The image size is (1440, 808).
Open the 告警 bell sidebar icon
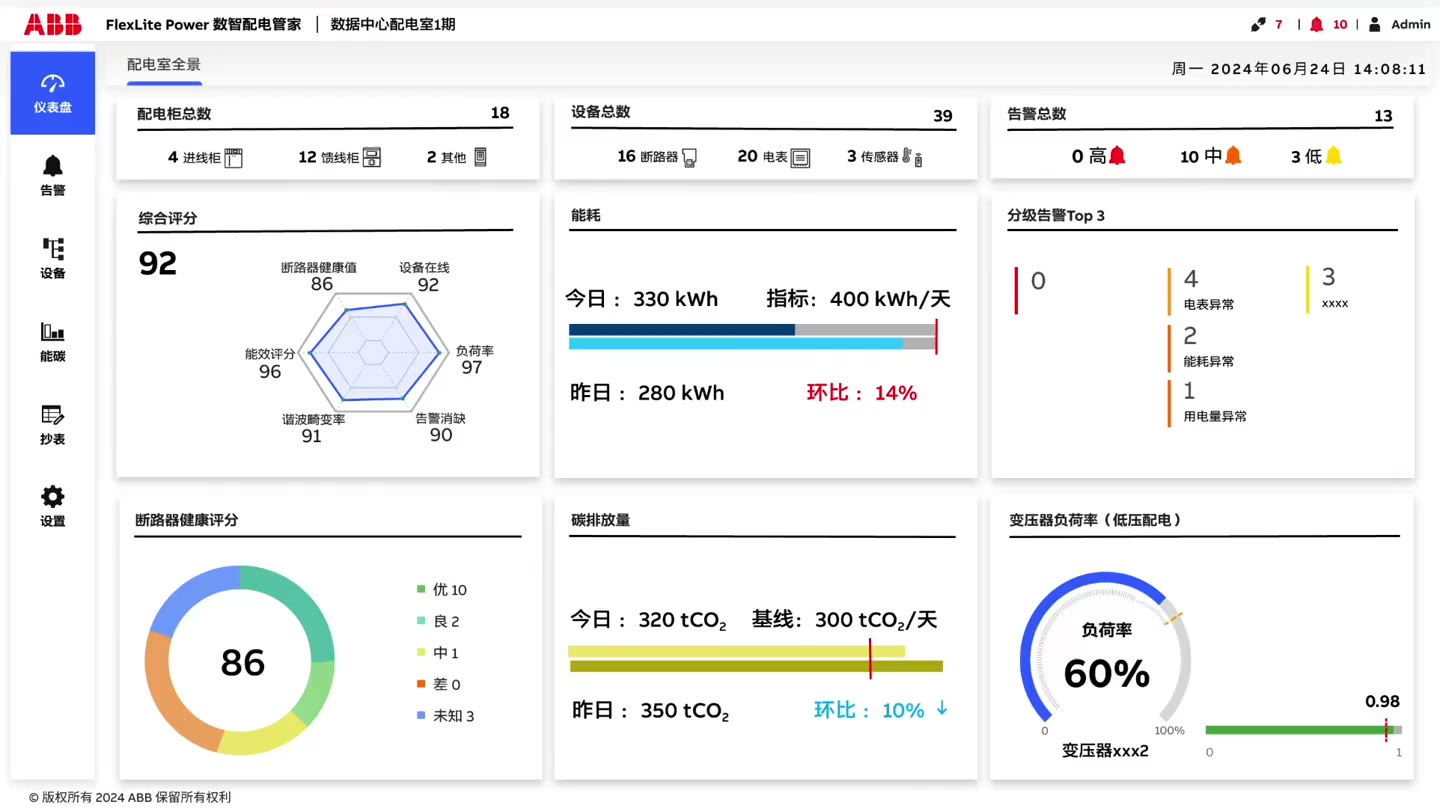(x=53, y=166)
